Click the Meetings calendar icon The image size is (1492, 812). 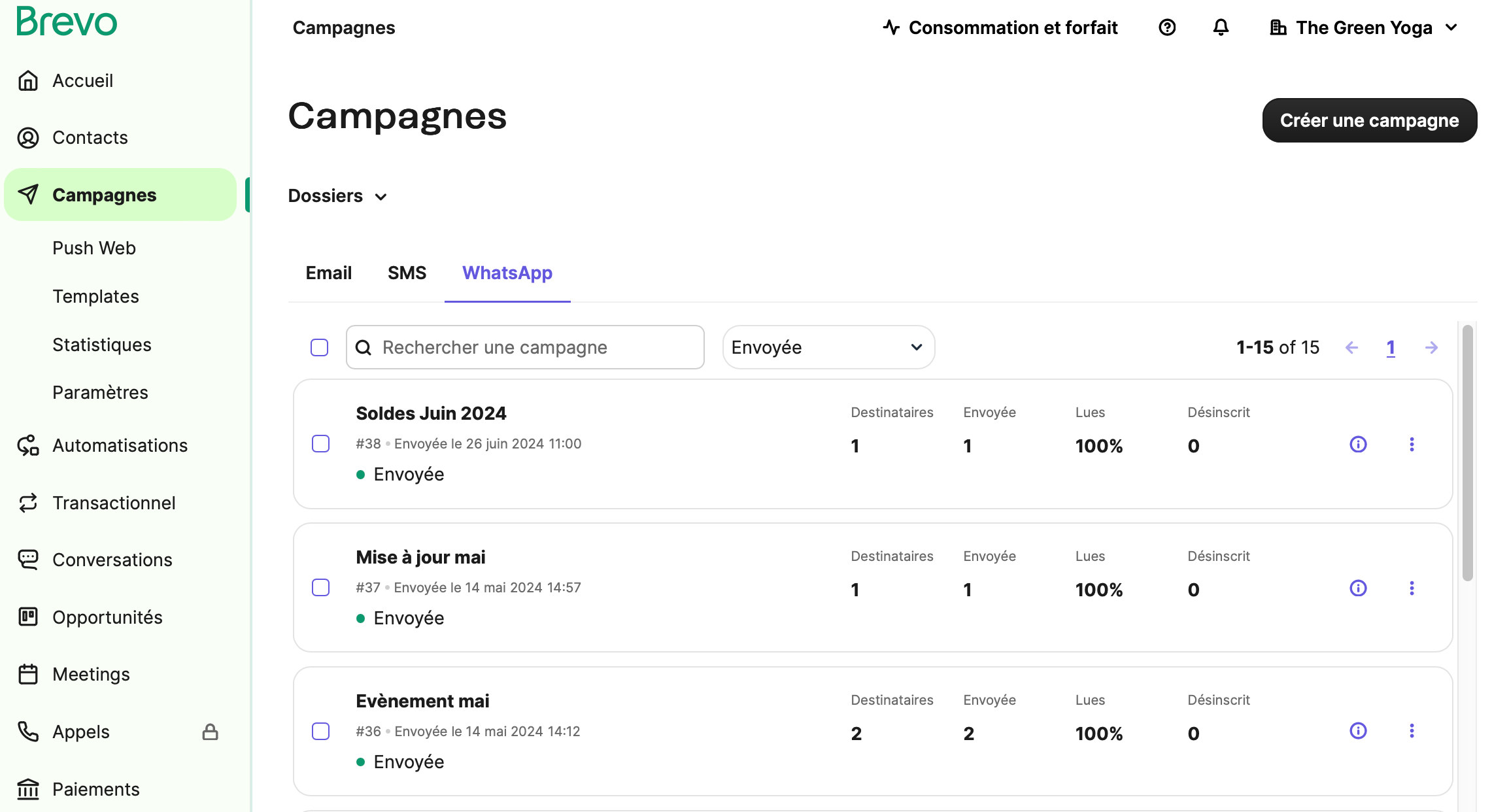point(28,675)
